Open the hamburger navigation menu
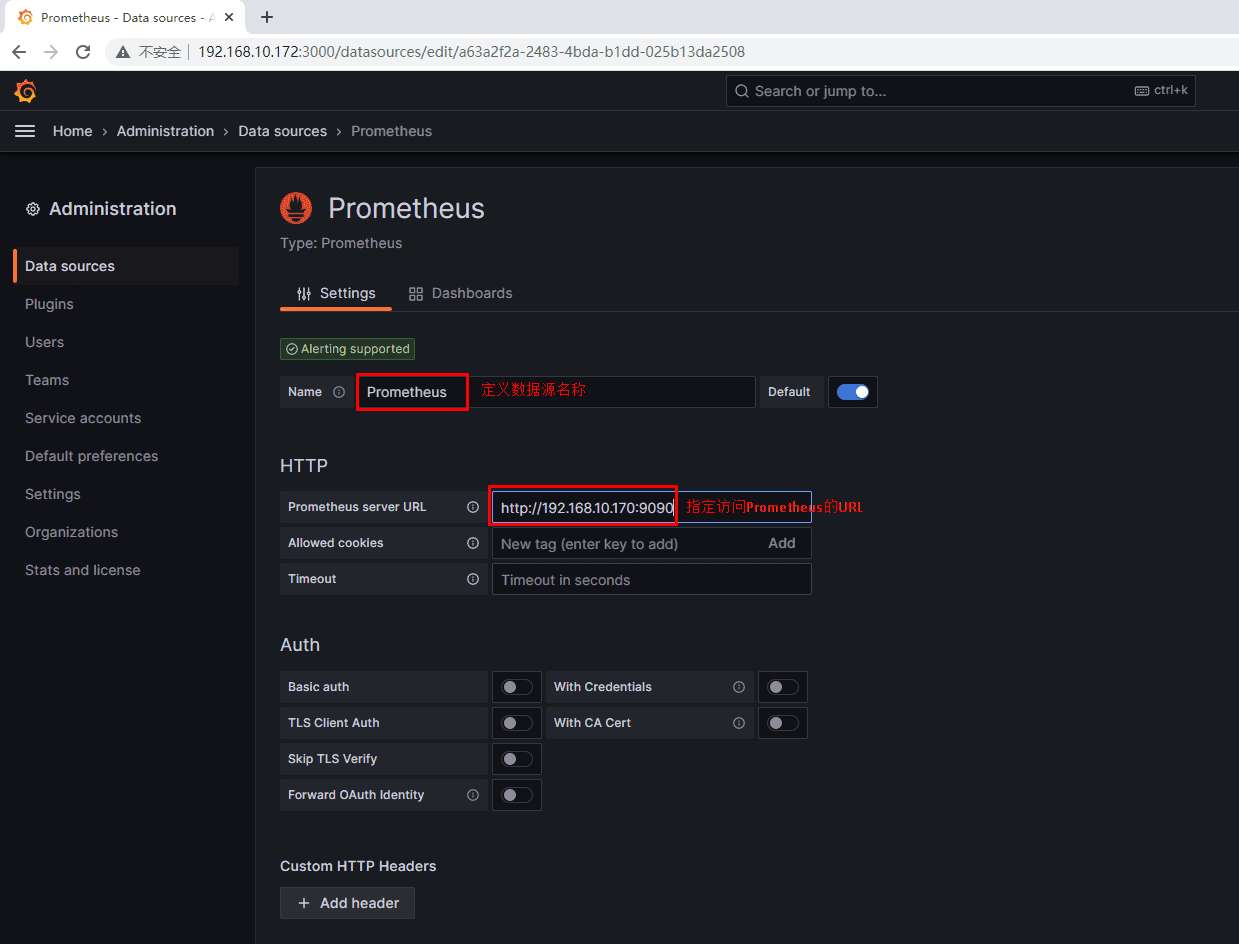This screenshot has height=944, width=1239. pos(25,131)
